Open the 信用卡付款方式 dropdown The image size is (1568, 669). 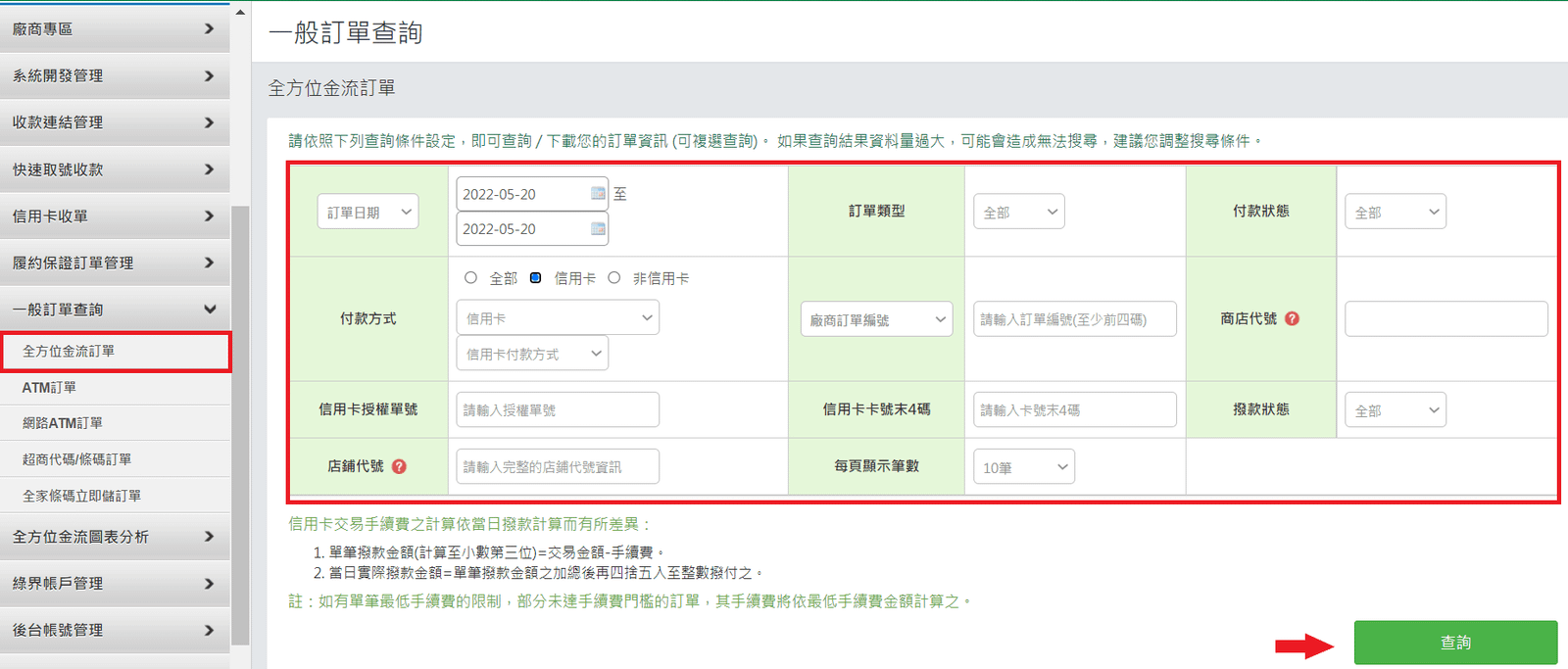point(532,354)
